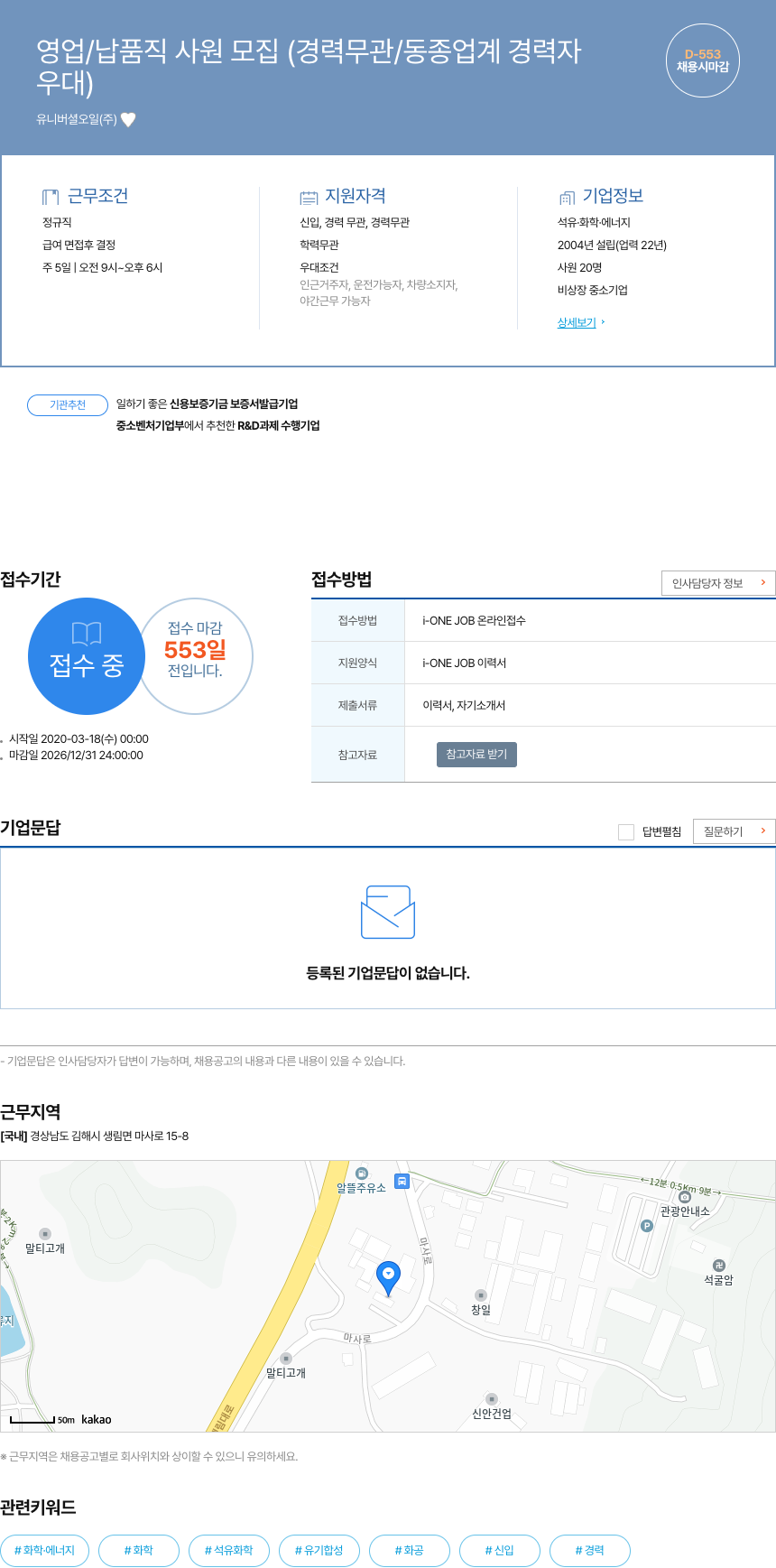Select the #화학·에너지 keyword tag
Image resolution: width=776 pixels, height=1568 pixels.
click(x=45, y=1550)
